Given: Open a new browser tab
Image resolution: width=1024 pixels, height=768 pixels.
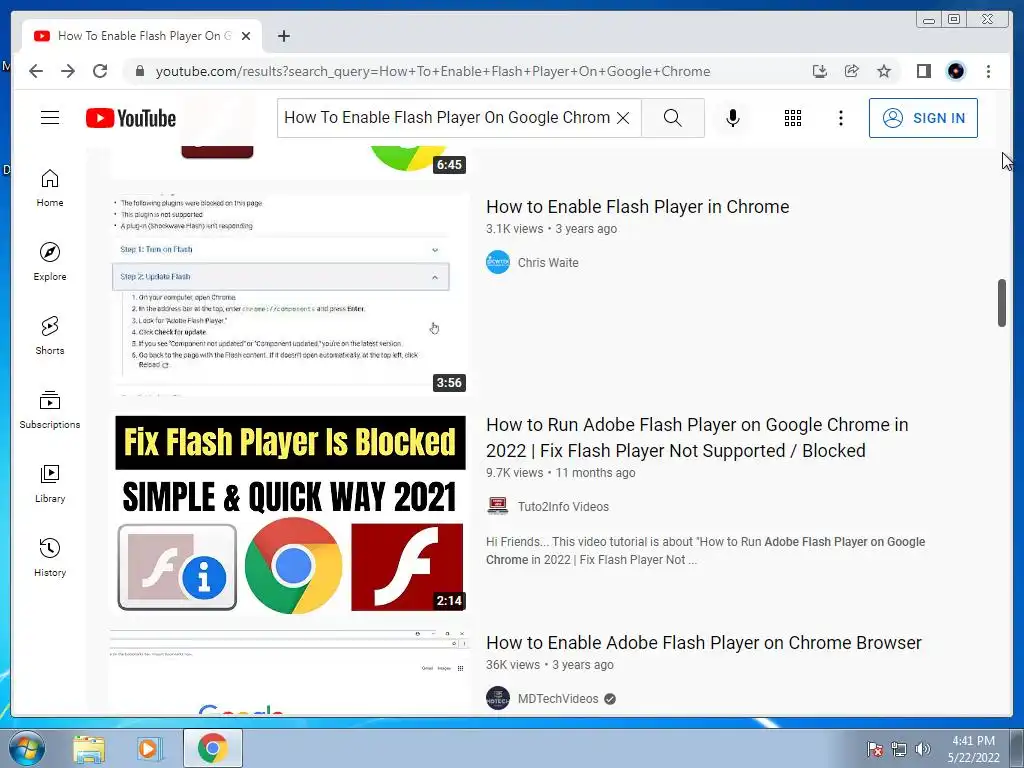Looking at the screenshot, I should [283, 36].
